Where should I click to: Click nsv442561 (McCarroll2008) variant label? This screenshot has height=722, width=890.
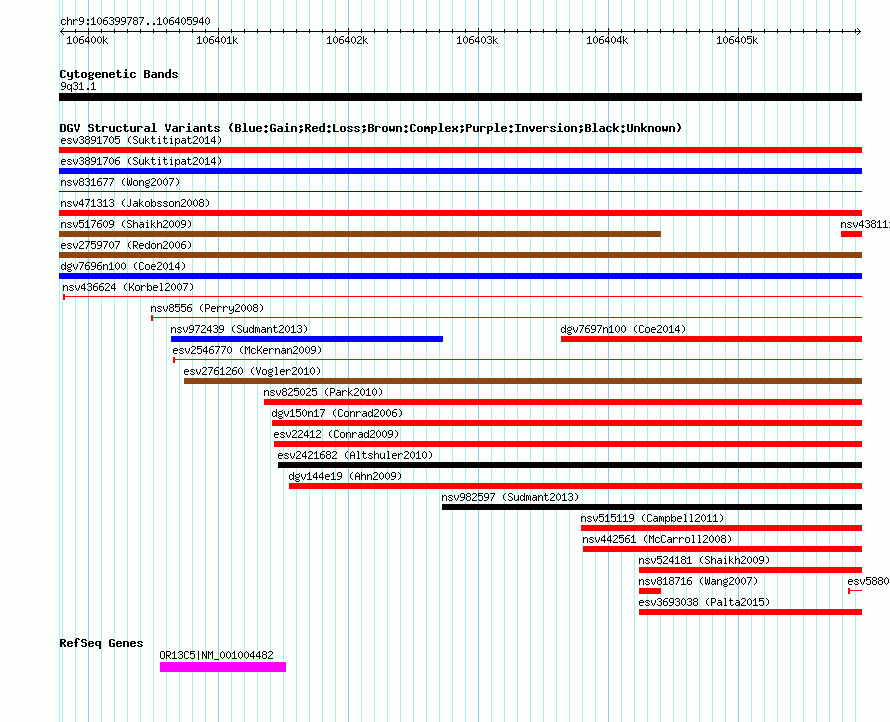[x=657, y=539]
